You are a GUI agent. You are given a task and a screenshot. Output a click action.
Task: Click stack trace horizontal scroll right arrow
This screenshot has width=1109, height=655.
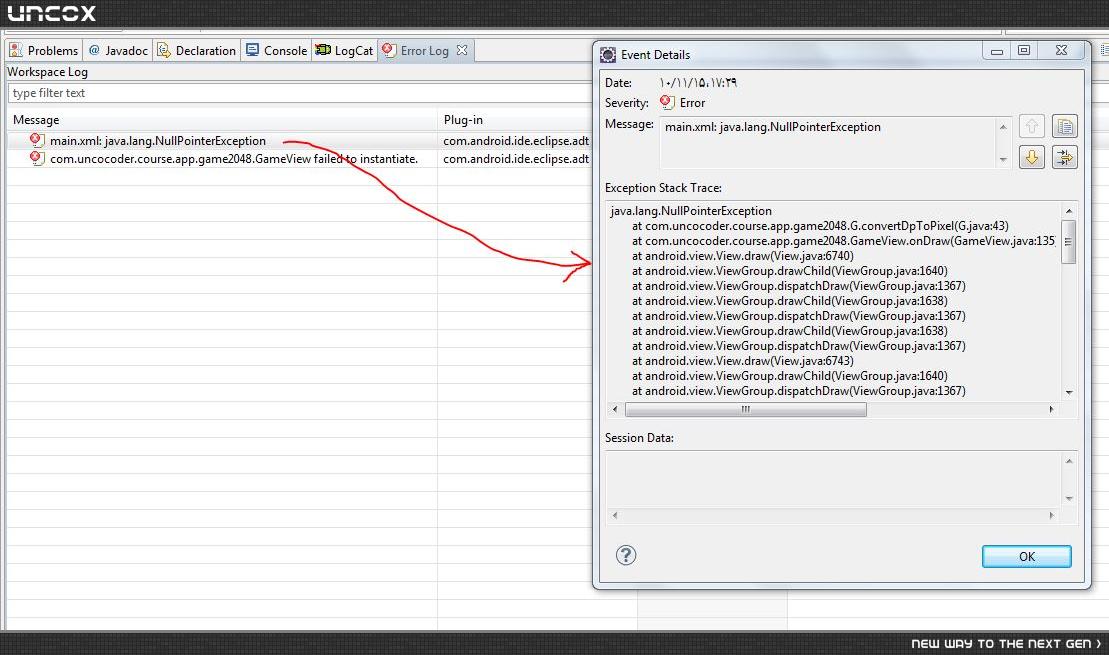pos(1051,409)
